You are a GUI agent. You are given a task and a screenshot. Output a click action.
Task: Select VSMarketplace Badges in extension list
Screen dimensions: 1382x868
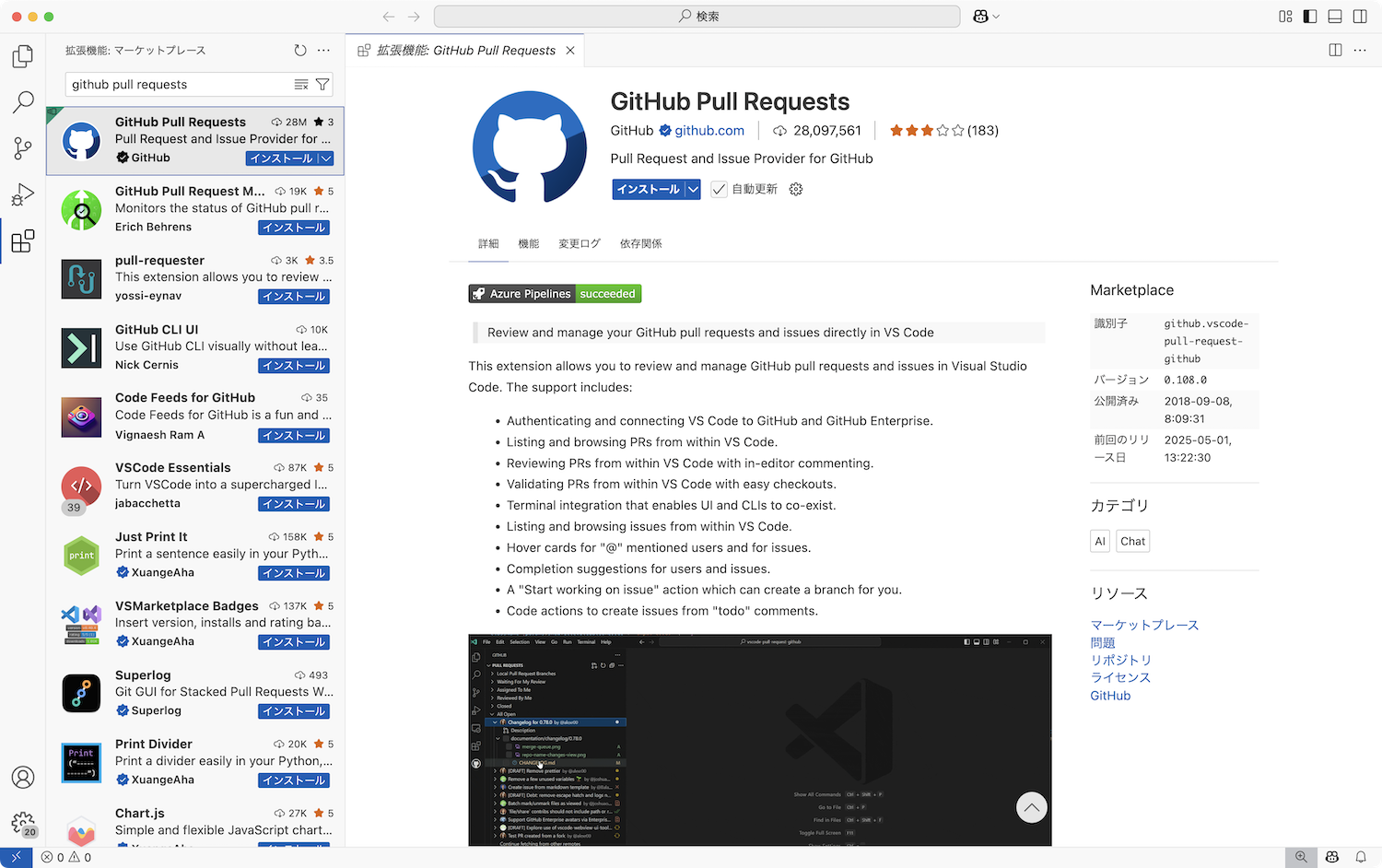coord(195,624)
